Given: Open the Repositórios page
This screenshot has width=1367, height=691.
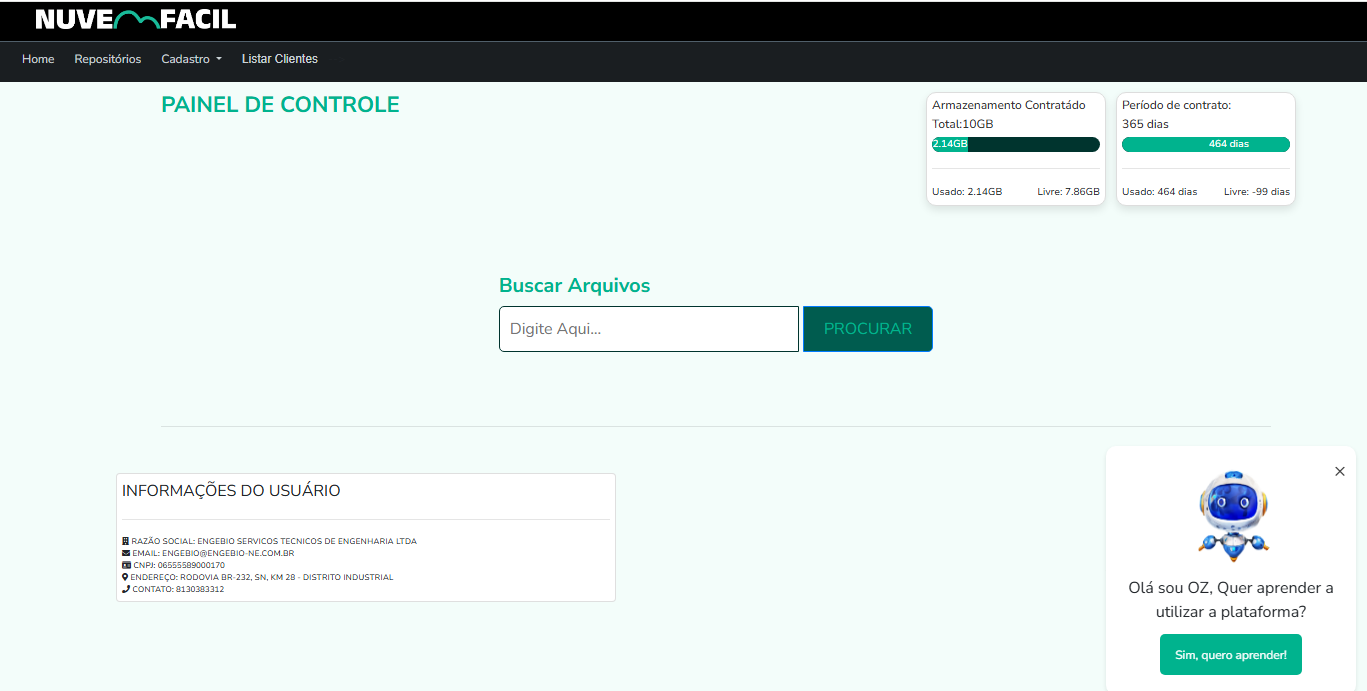Looking at the screenshot, I should [108, 59].
